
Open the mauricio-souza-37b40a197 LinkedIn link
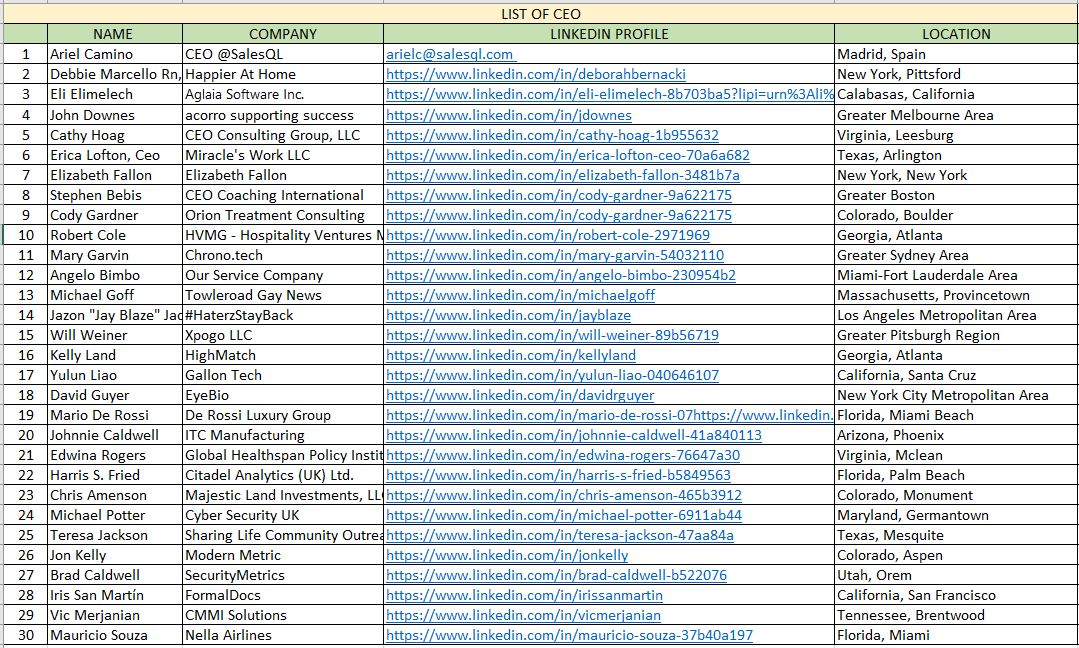[x=569, y=634]
